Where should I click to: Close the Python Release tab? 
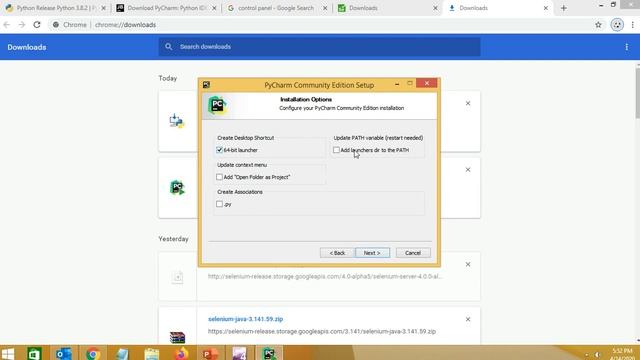pos(103,8)
